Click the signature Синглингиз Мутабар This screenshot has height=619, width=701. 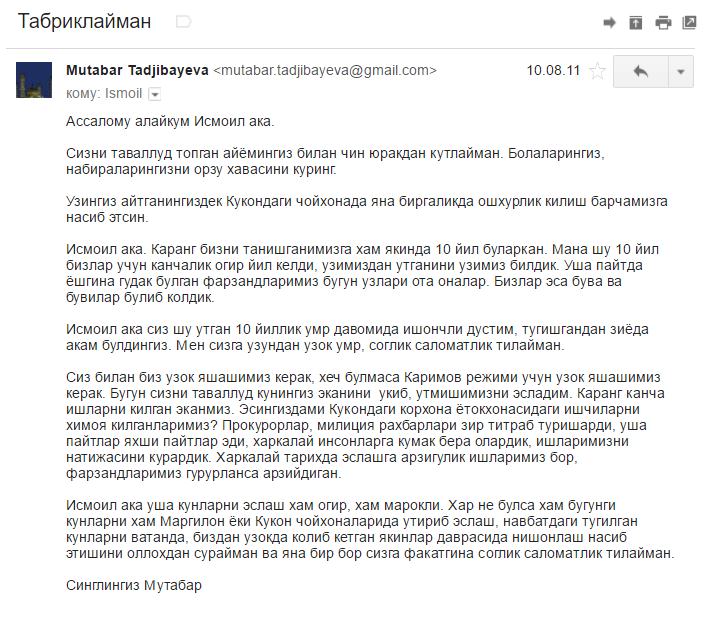pos(134,585)
